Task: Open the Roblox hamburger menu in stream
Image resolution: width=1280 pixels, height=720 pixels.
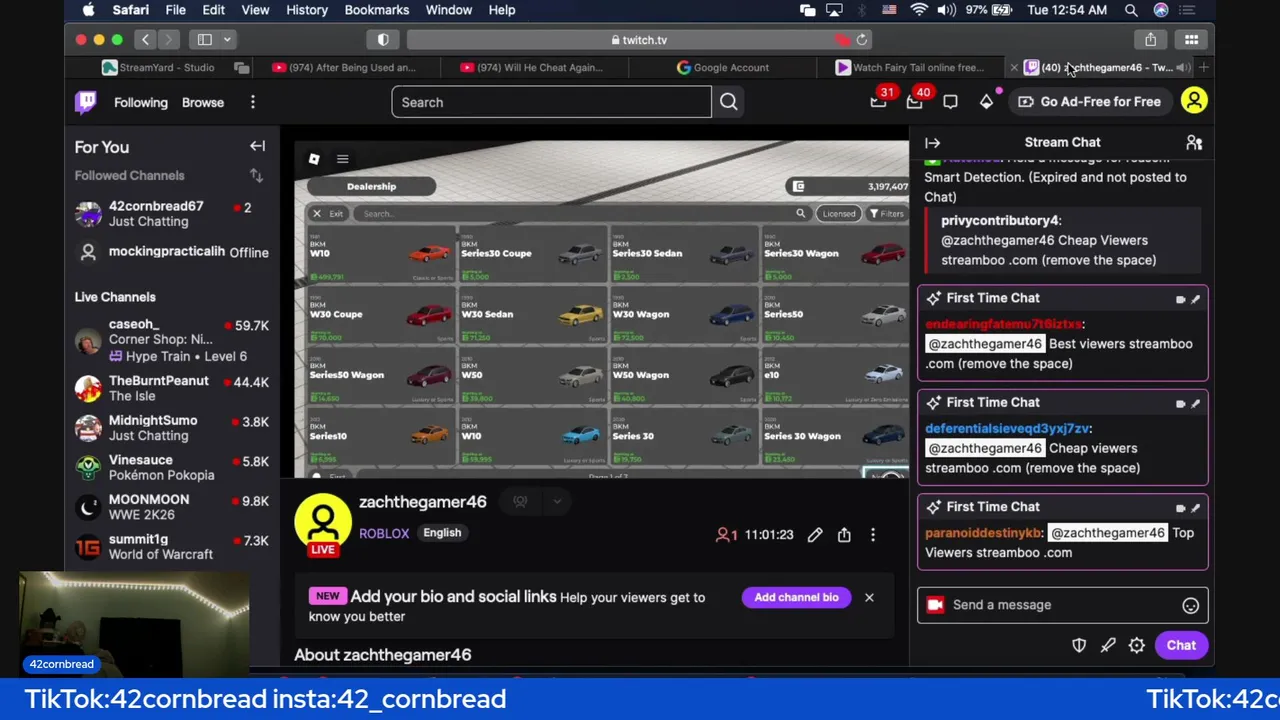Action: (342, 159)
